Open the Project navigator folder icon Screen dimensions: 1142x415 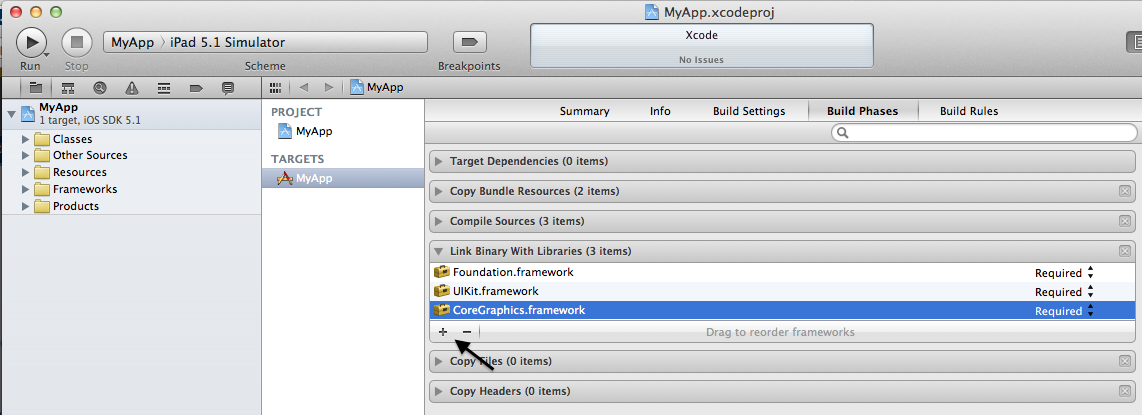point(36,87)
